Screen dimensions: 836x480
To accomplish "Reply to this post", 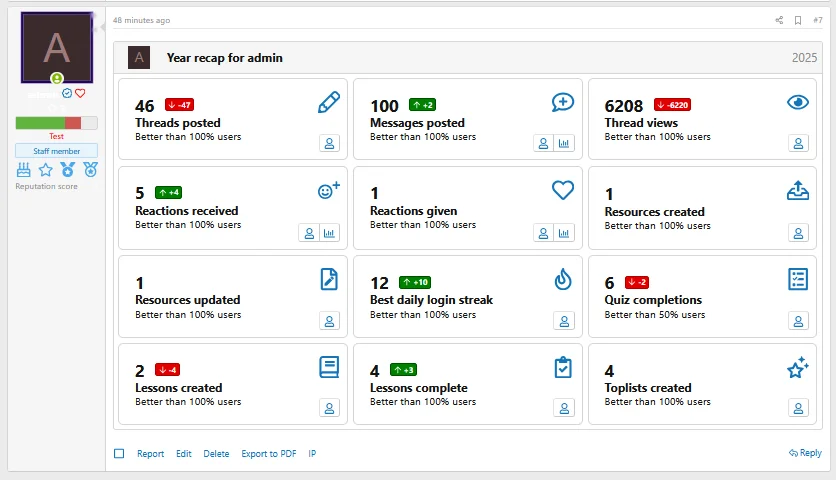I will (x=805, y=453).
